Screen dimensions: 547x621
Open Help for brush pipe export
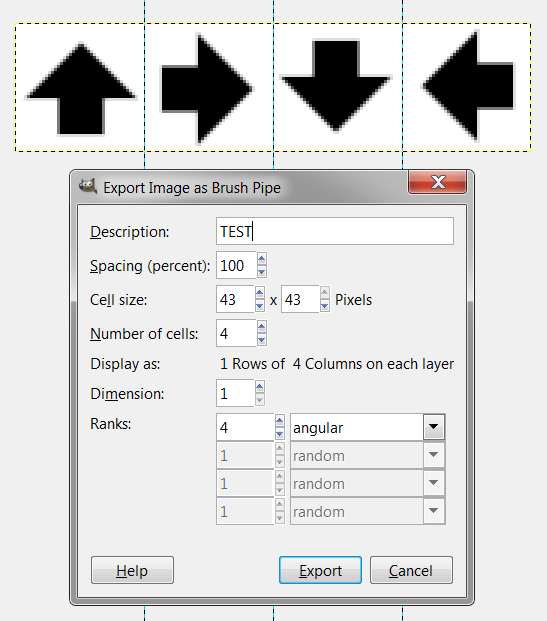tap(132, 570)
